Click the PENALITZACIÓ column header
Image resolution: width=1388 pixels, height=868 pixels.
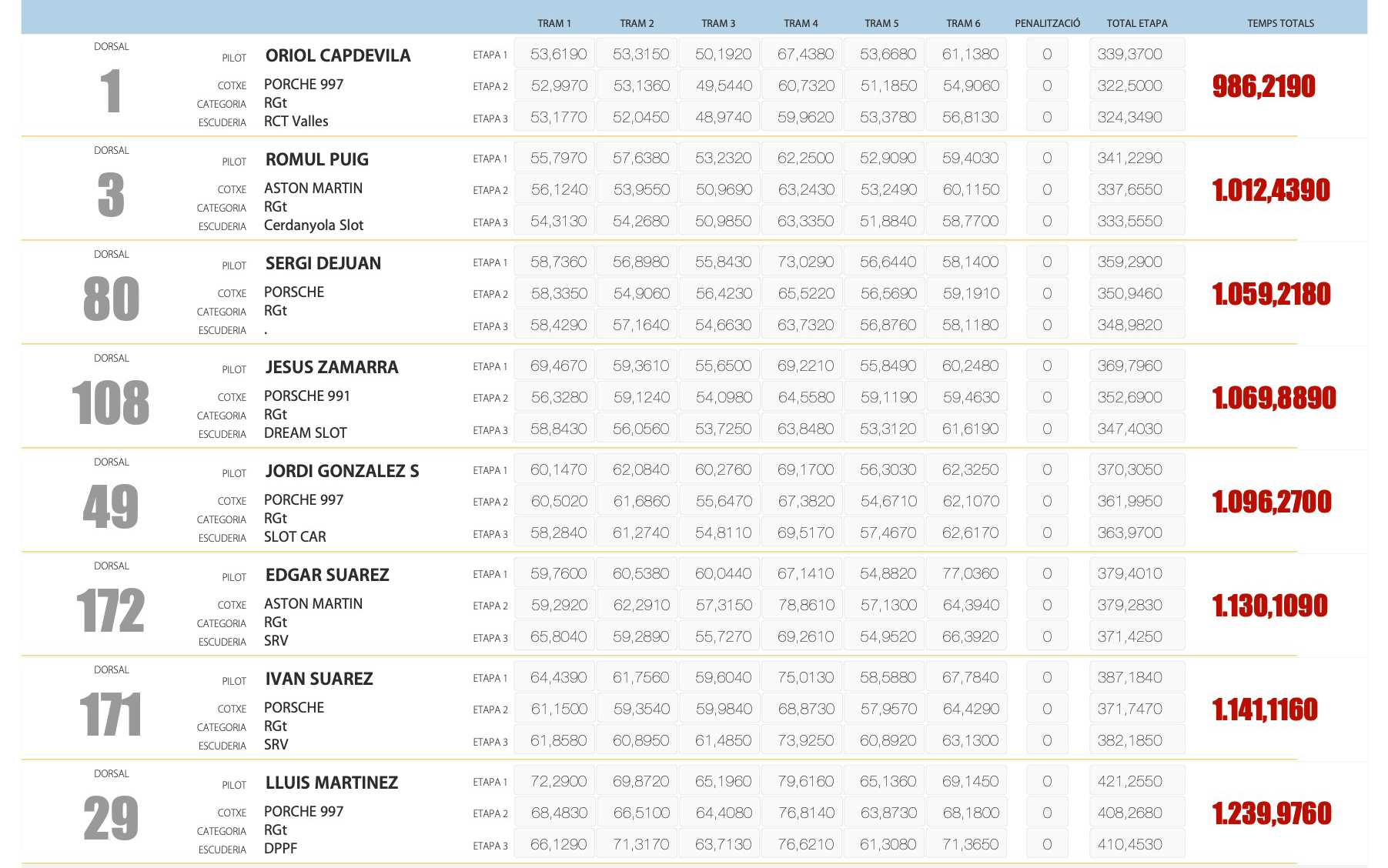click(1047, 23)
